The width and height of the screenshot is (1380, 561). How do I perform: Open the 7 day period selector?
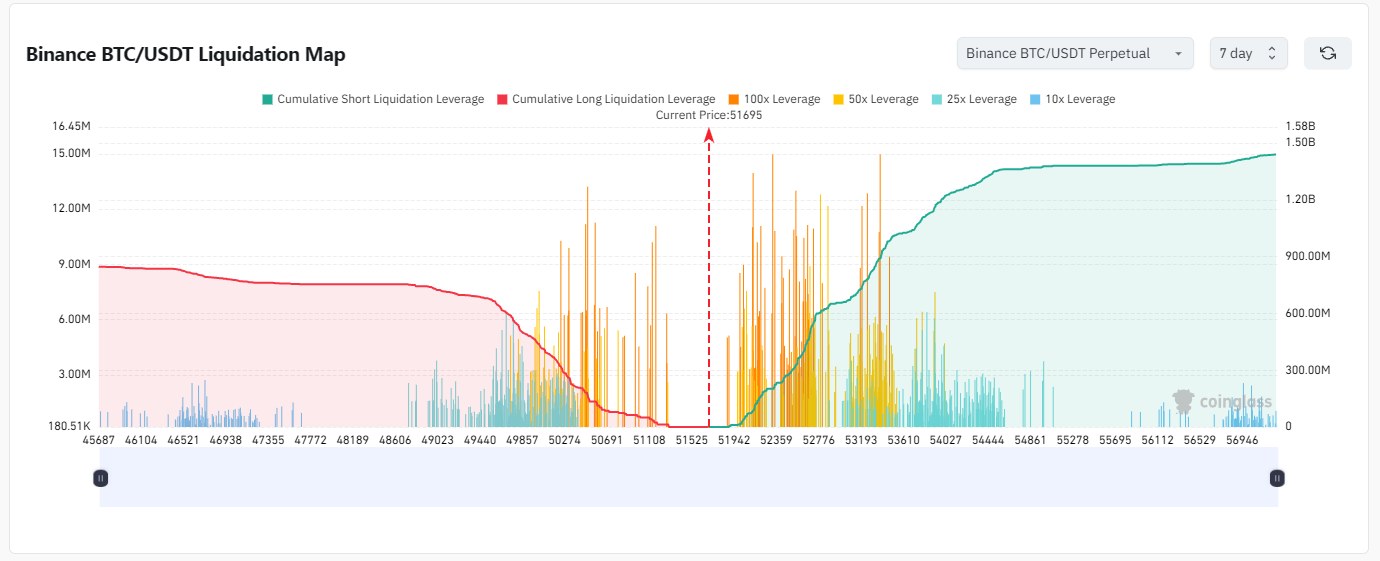[x=1248, y=53]
